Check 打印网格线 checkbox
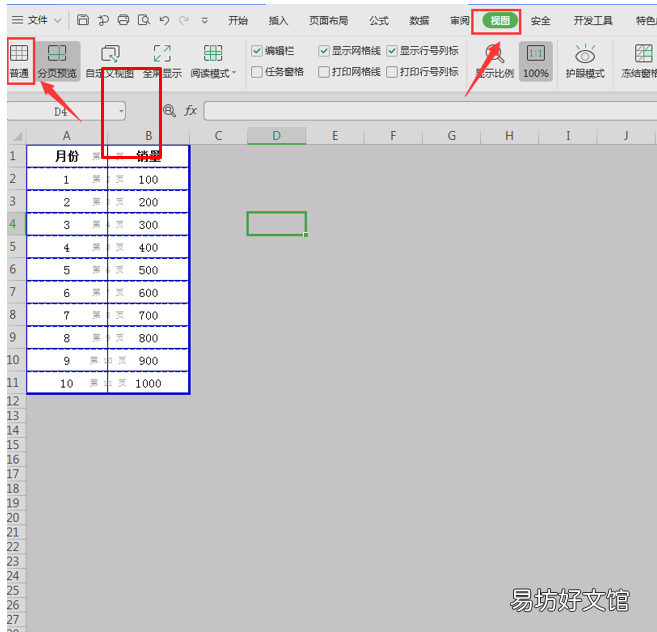 pyautogui.click(x=323, y=72)
